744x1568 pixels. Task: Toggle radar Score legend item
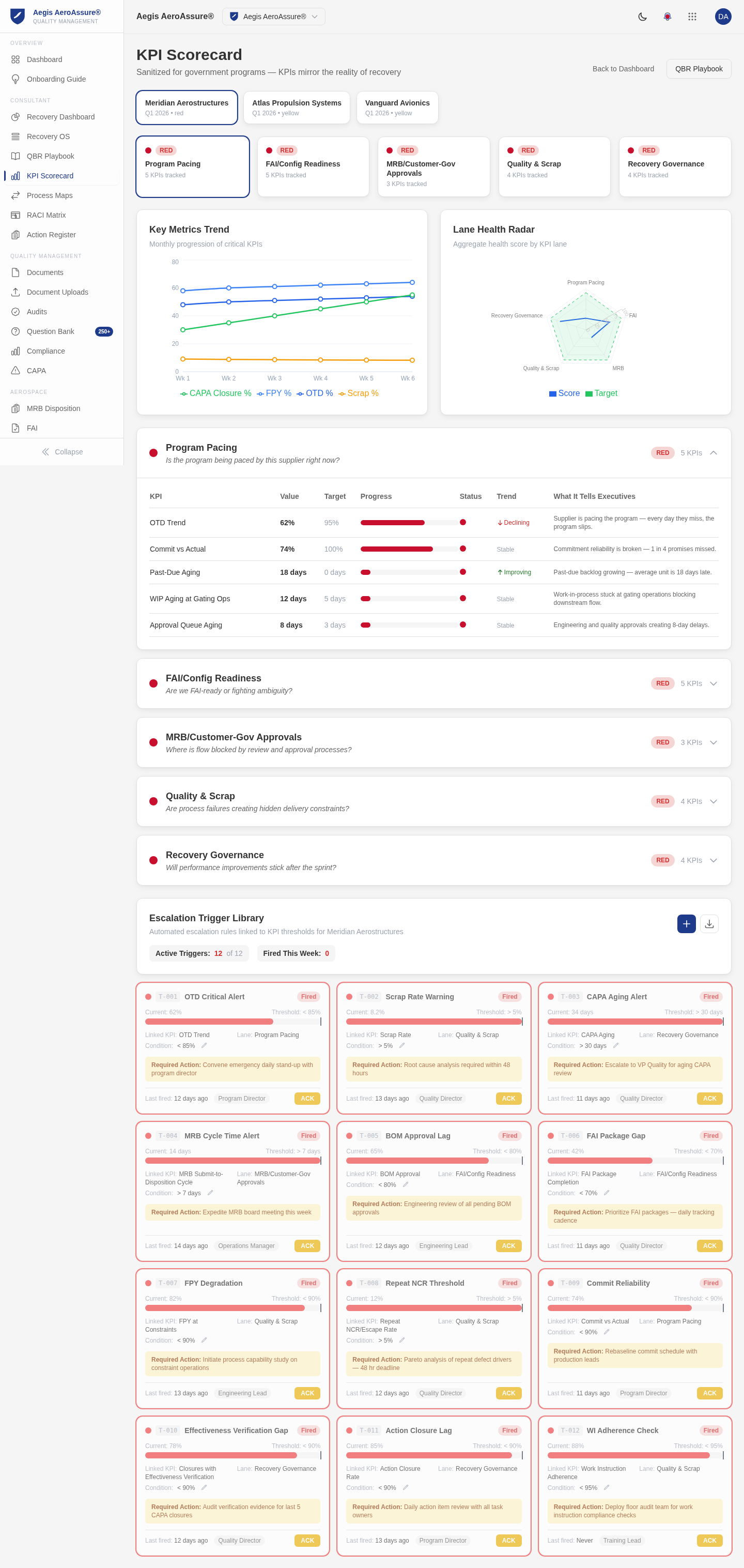click(564, 393)
